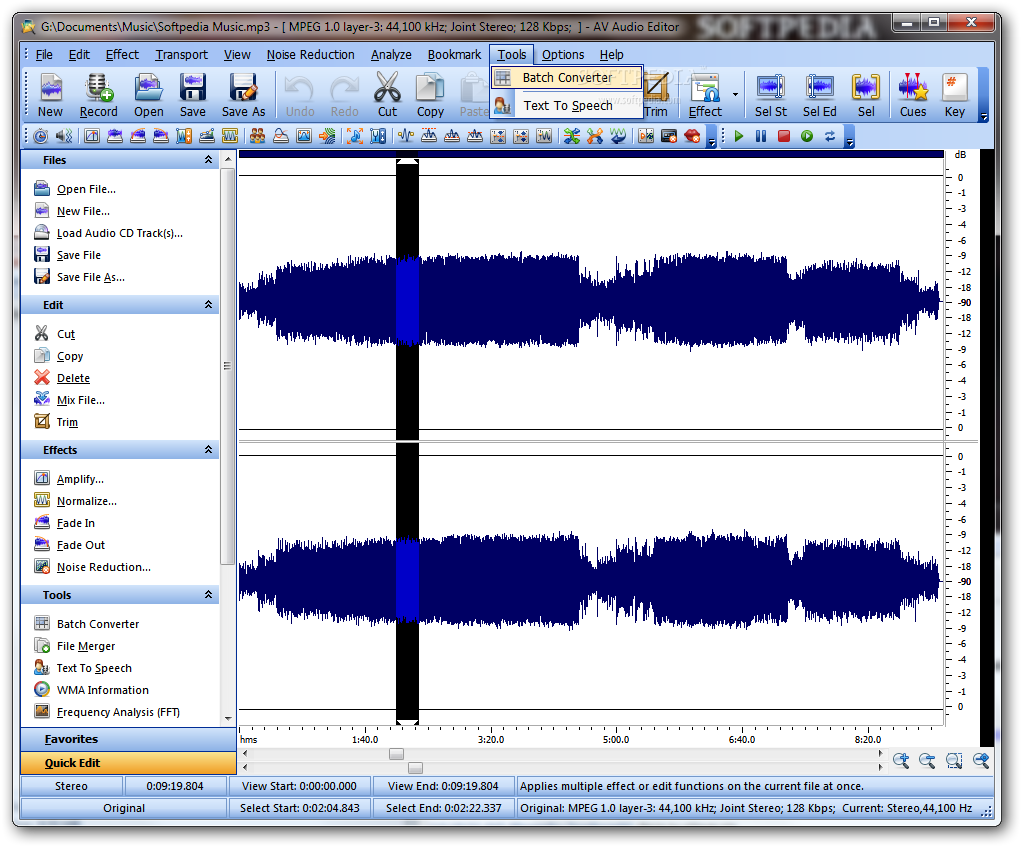This screenshot has width=1022, height=847.
Task: Click the Zoom In magnifier icon
Action: click(901, 760)
